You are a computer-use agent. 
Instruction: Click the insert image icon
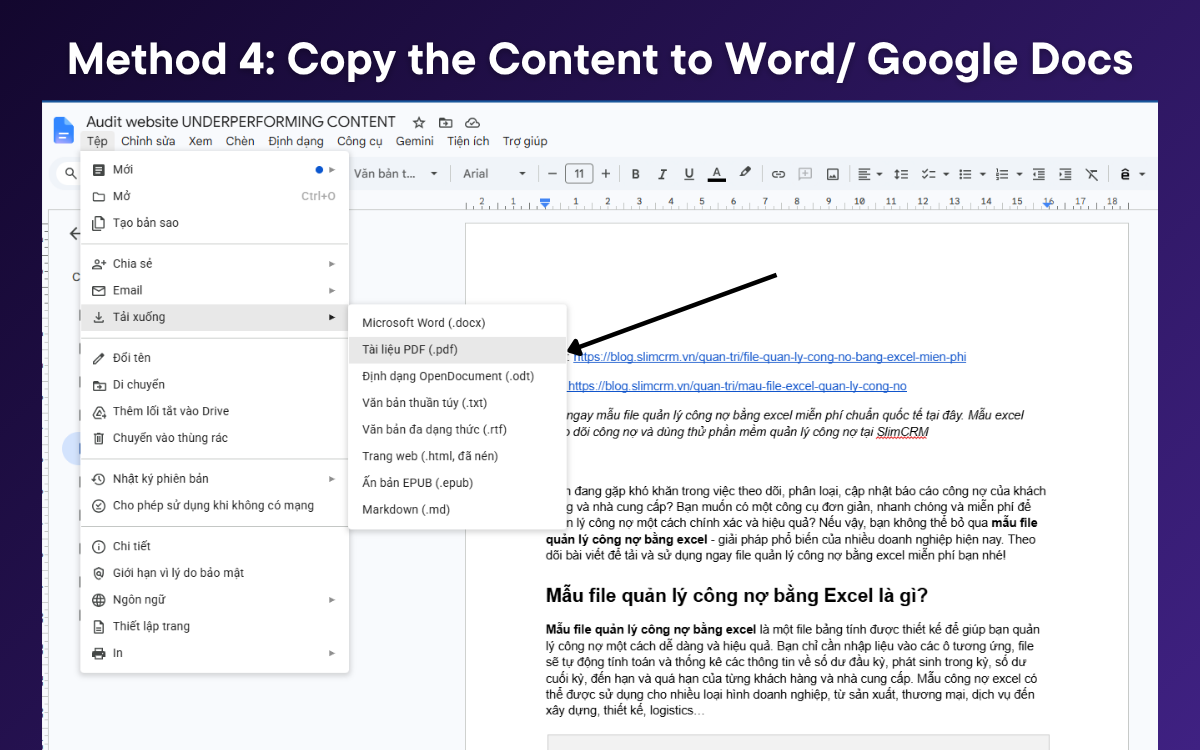click(x=832, y=174)
